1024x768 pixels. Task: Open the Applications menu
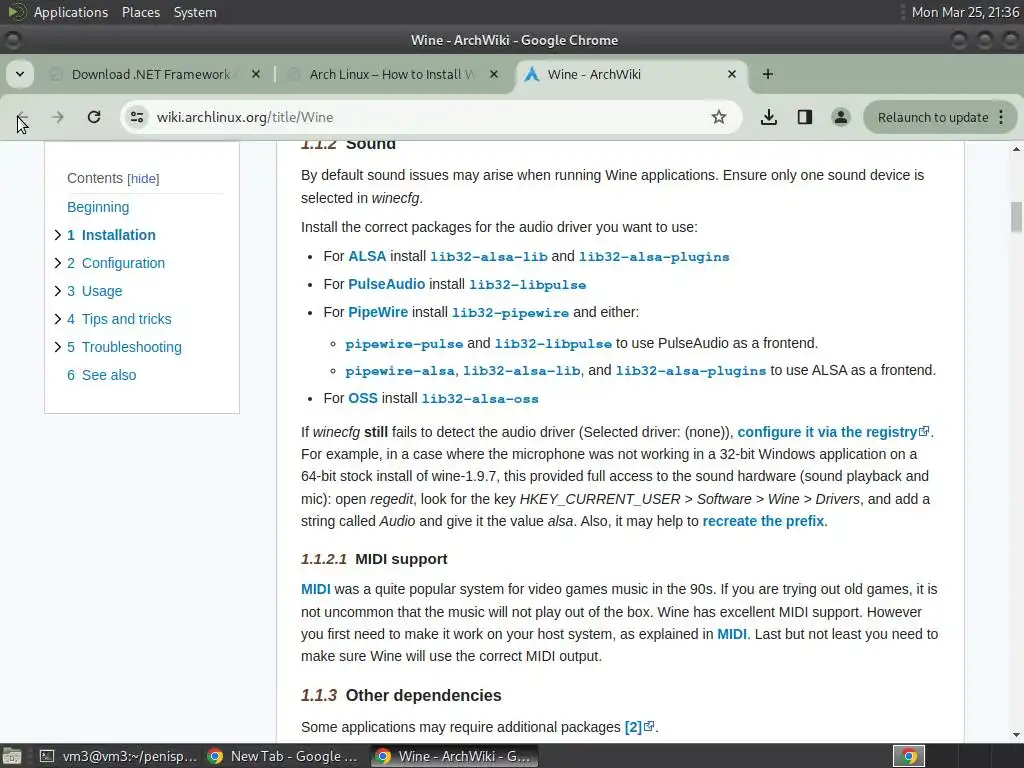71,12
